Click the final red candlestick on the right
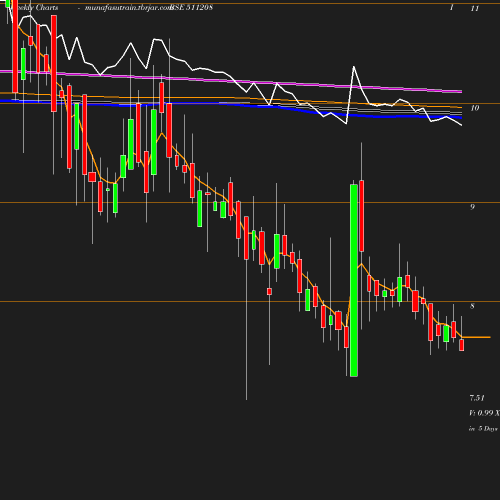 click(462, 345)
